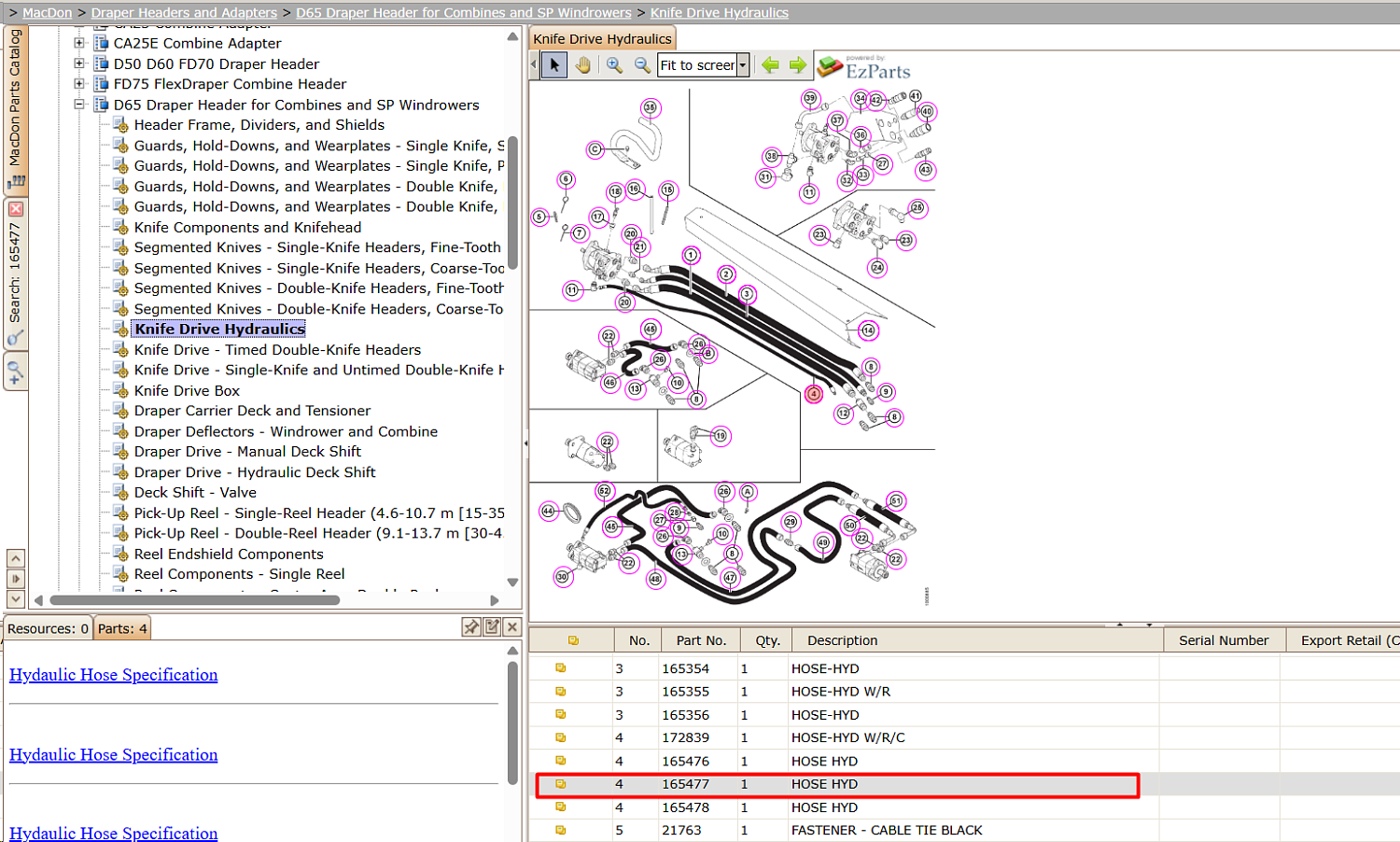Click the tree horizontal scrollbar thumb
The width and height of the screenshot is (1400, 842).
tap(194, 600)
